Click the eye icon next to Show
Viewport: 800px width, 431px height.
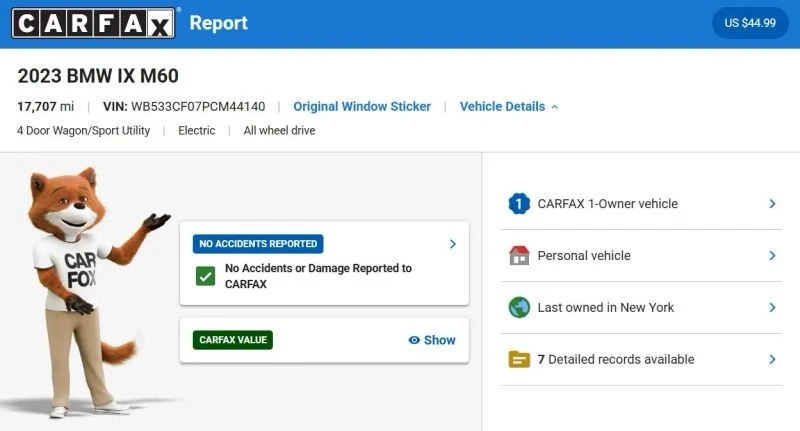(x=414, y=340)
